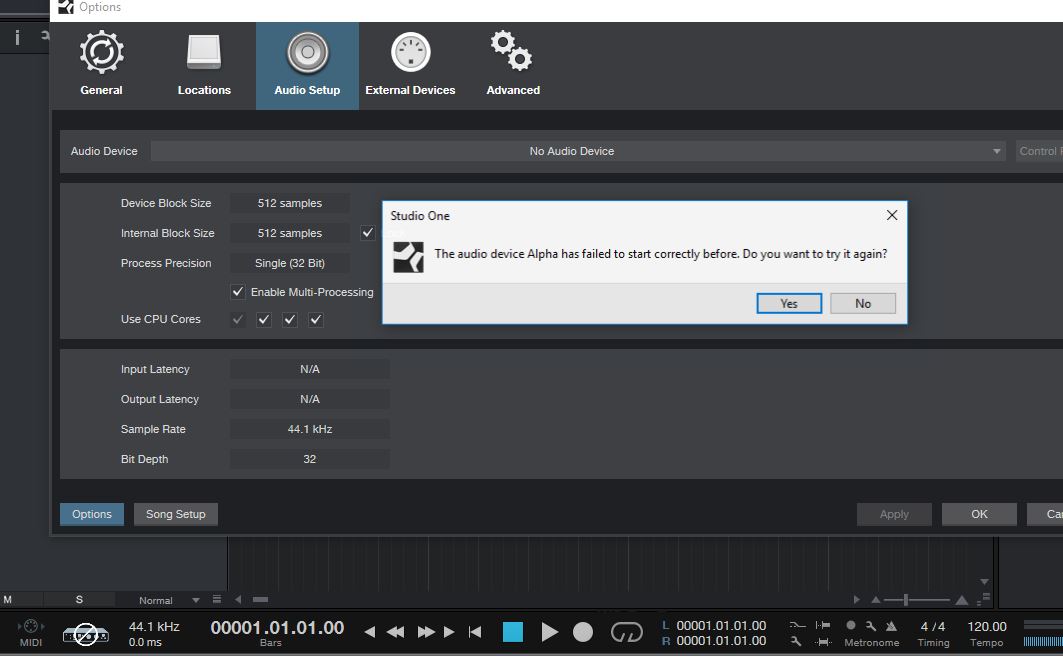This screenshot has width=1063, height=656.
Task: Toggle the track Mute (M) button
Action: pyautogui.click(x=7, y=600)
